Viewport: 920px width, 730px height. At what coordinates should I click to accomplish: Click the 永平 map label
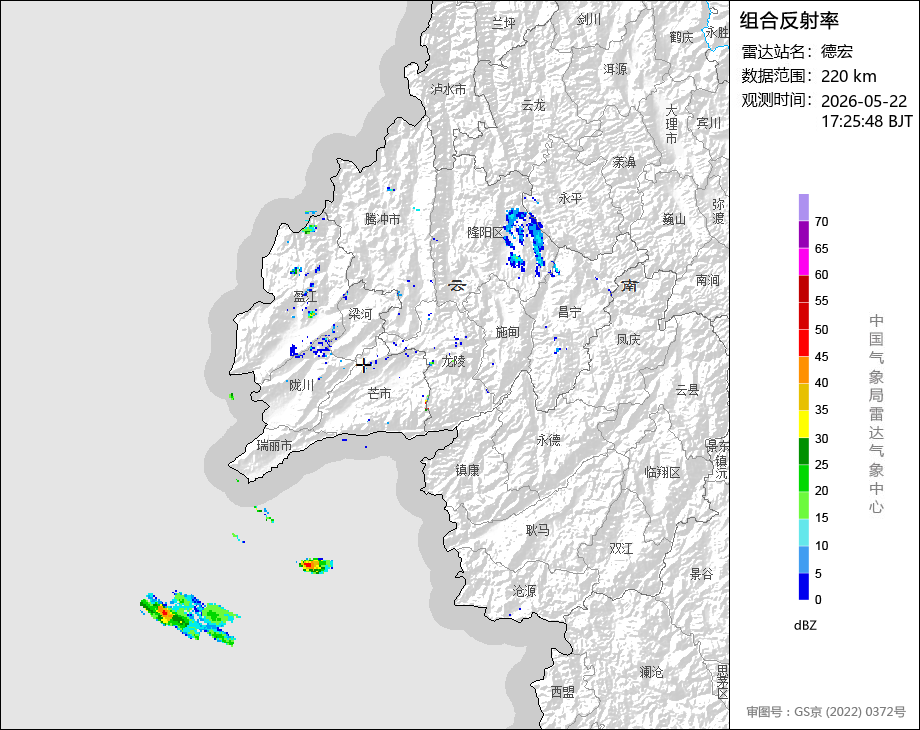(570, 198)
